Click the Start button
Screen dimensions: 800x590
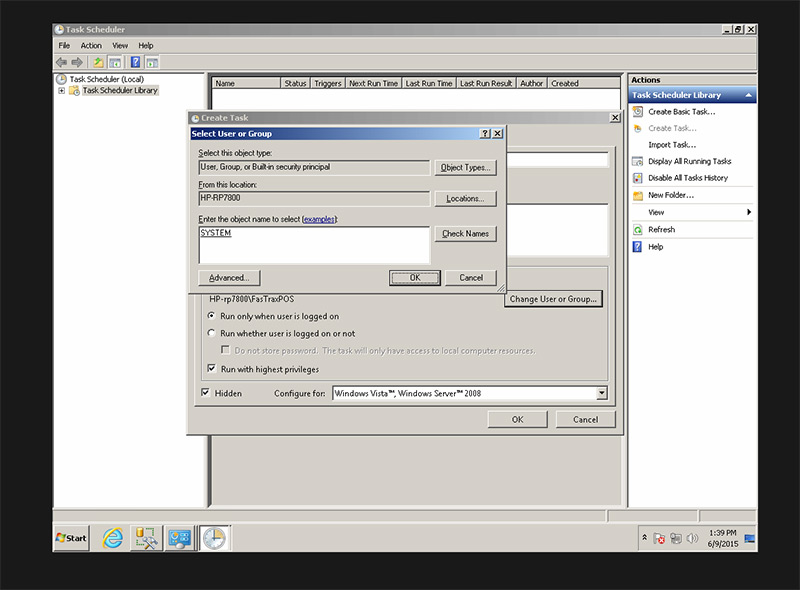[x=71, y=538]
